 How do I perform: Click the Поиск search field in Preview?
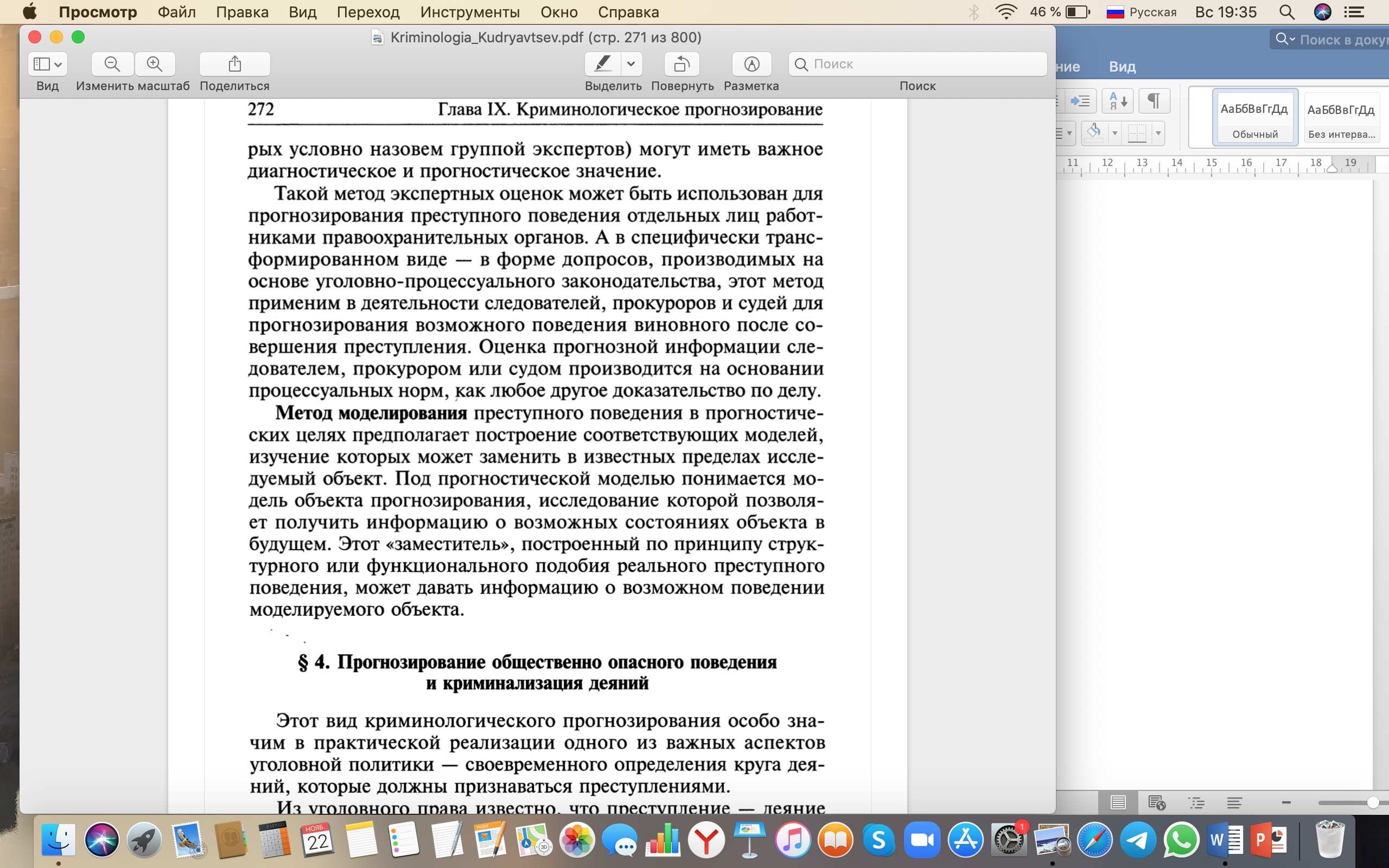[x=917, y=63]
